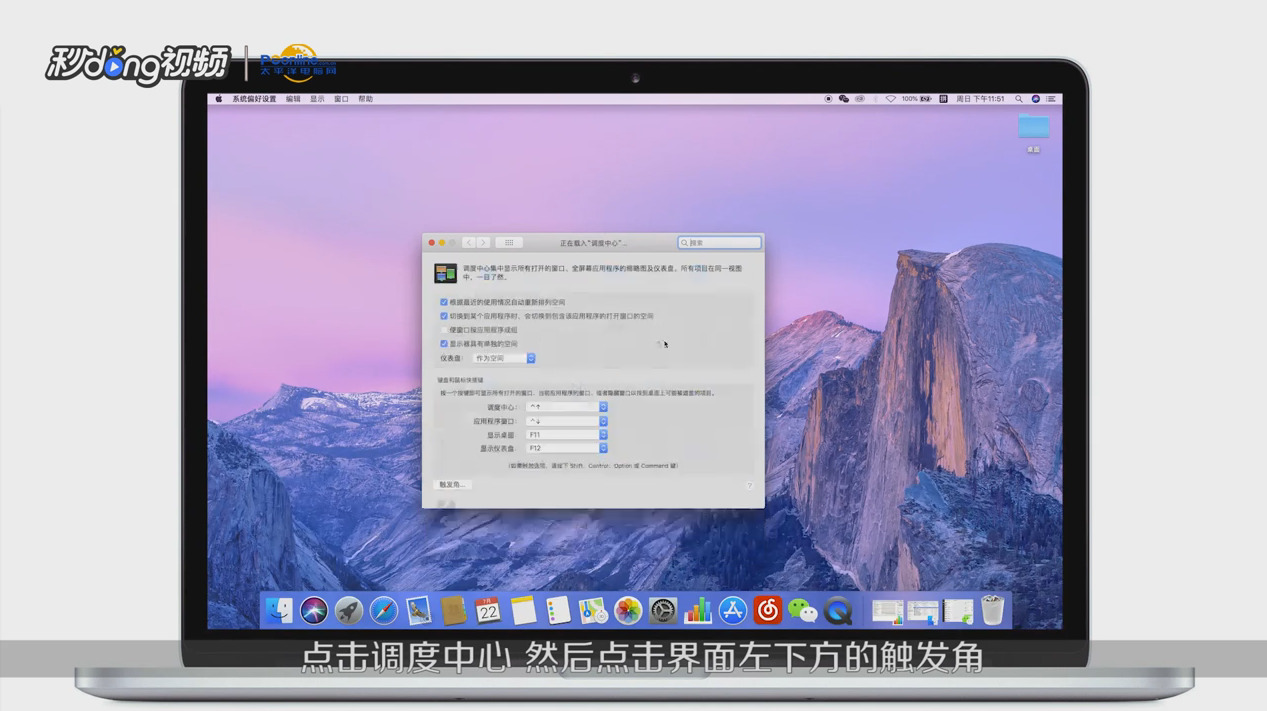Image resolution: width=1267 pixels, height=711 pixels.
Task: Toggle 切换到某个应用程序时 switch-space checkbox
Action: [444, 316]
